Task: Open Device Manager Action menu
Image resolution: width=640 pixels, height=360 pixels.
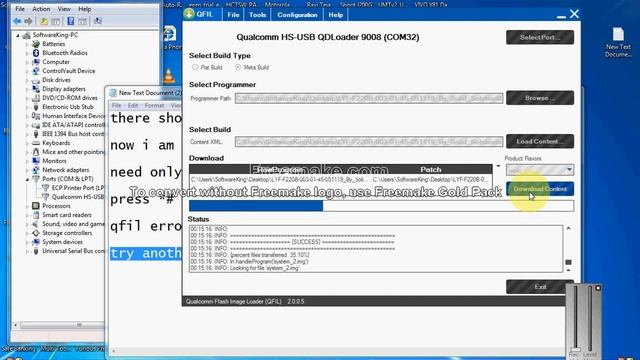Action: (x=41, y=9)
